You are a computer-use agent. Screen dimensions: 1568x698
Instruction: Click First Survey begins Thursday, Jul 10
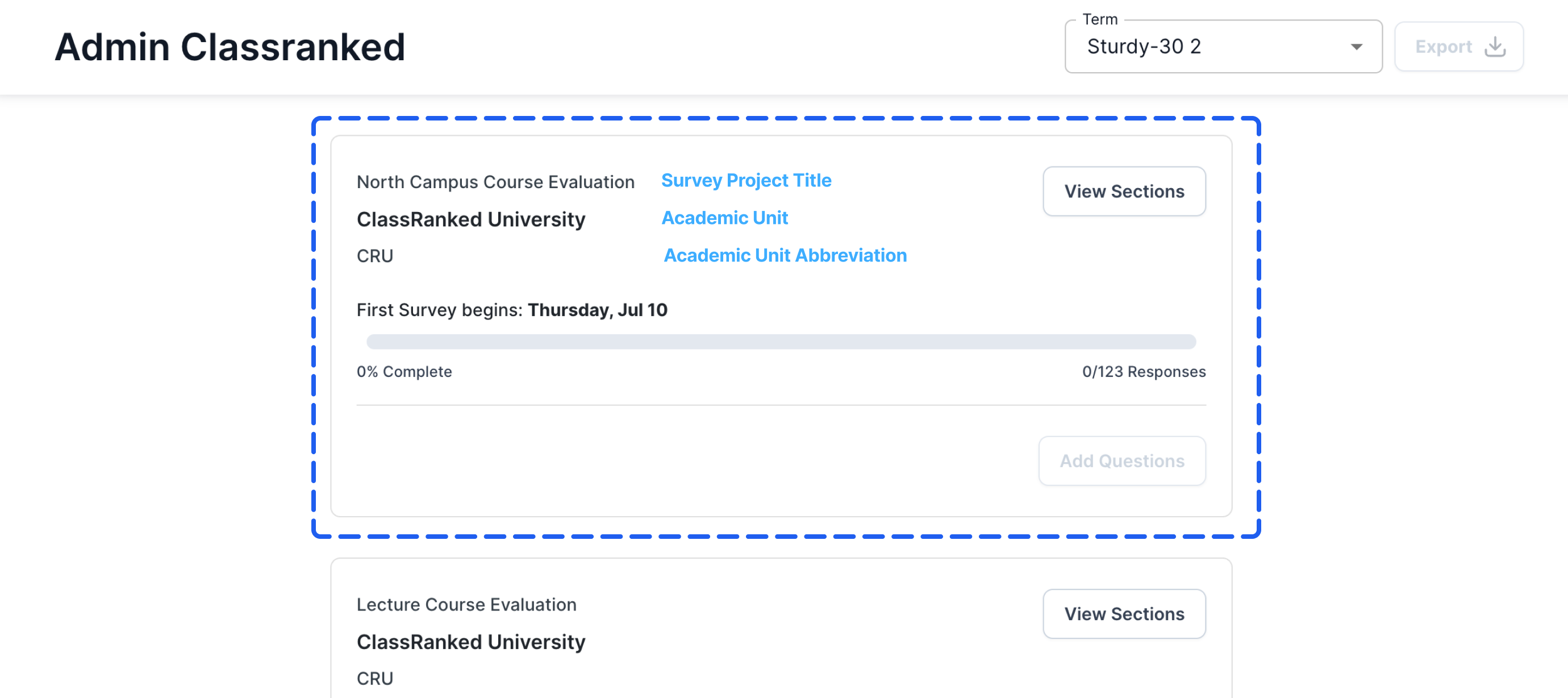[x=511, y=310]
